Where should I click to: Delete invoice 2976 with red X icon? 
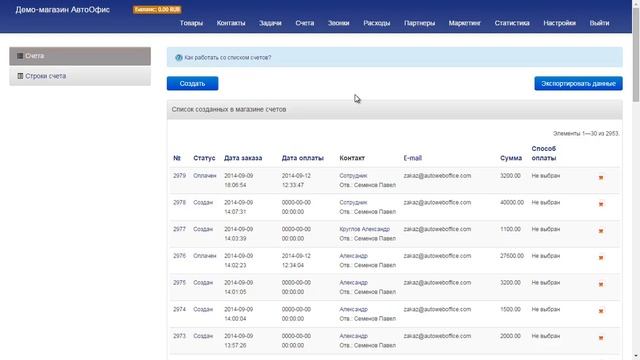601,258
